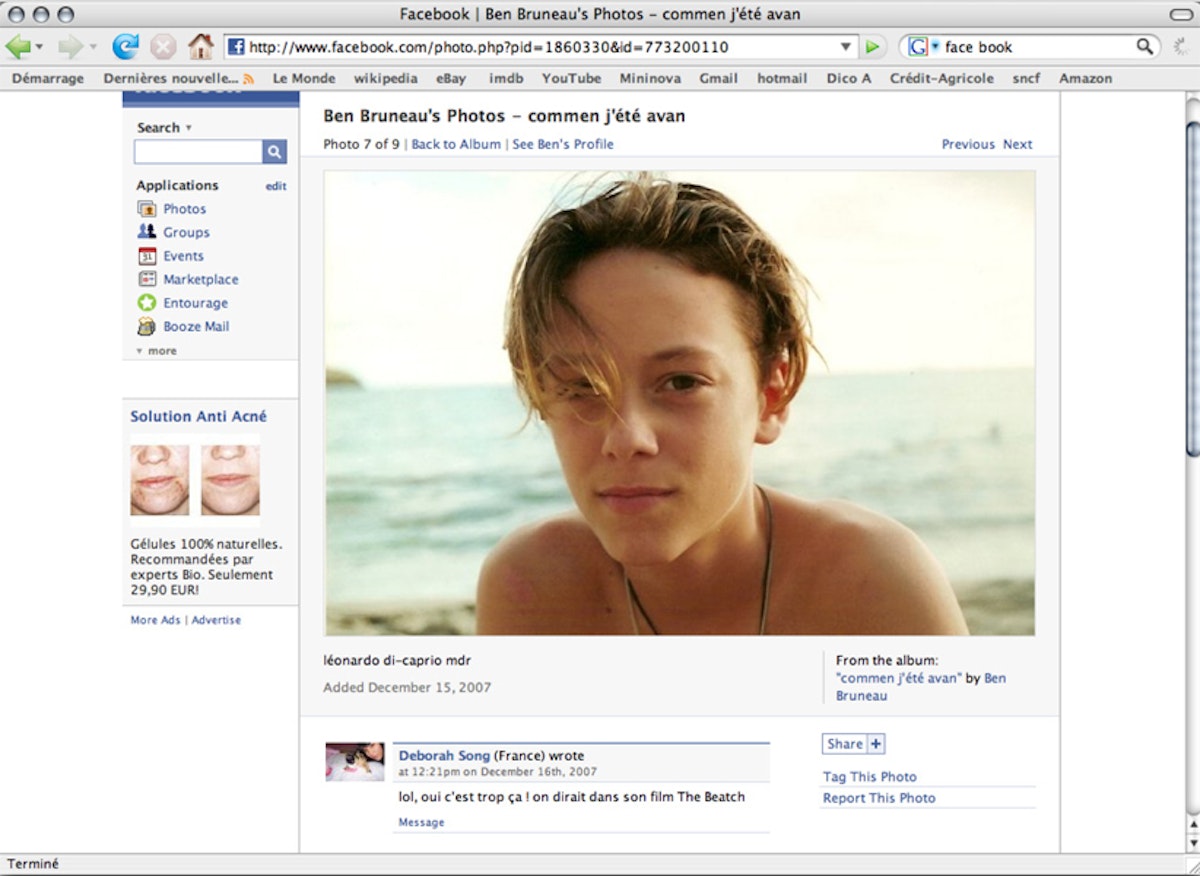
Task: Click in the Facebook sidebar search field
Action: pos(198,152)
